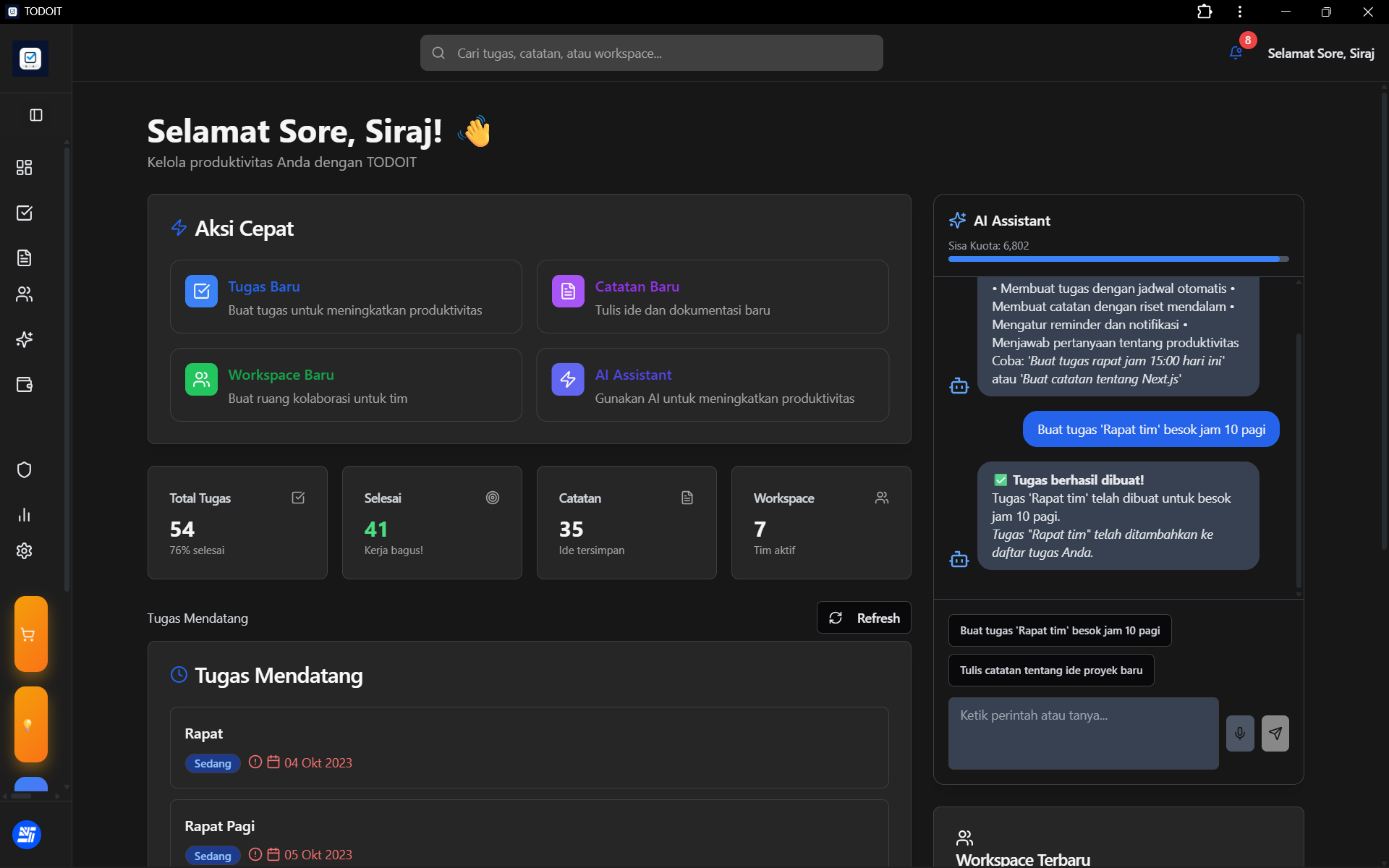Open the wallet icon in the sidebar
1389x868 pixels.
[25, 385]
